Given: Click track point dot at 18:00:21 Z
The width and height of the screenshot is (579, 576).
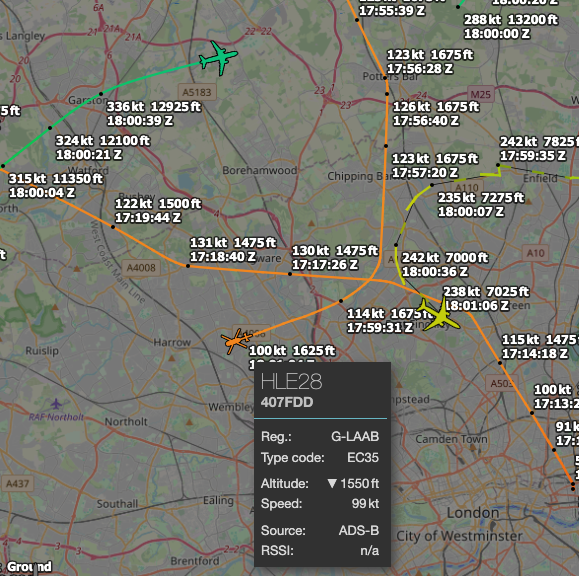Looking at the screenshot, I should (x=50, y=128).
